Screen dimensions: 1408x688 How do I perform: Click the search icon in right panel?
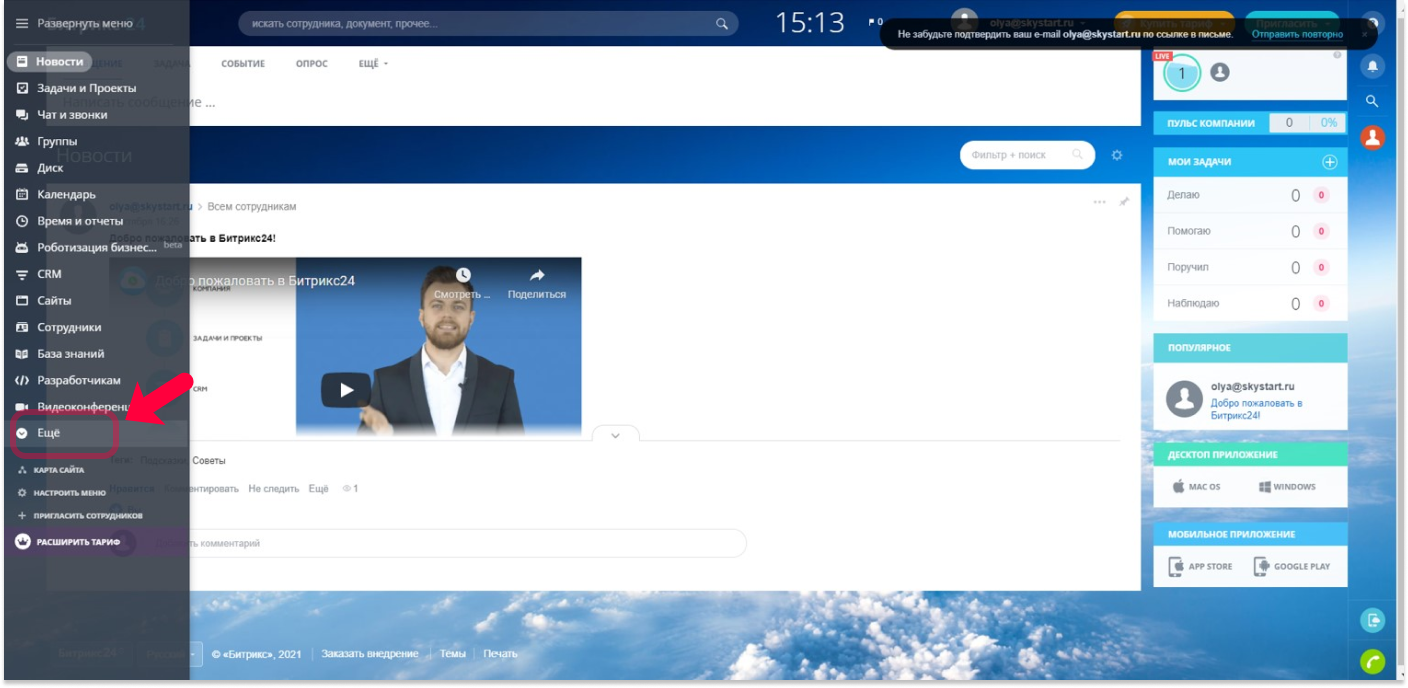(x=1372, y=101)
